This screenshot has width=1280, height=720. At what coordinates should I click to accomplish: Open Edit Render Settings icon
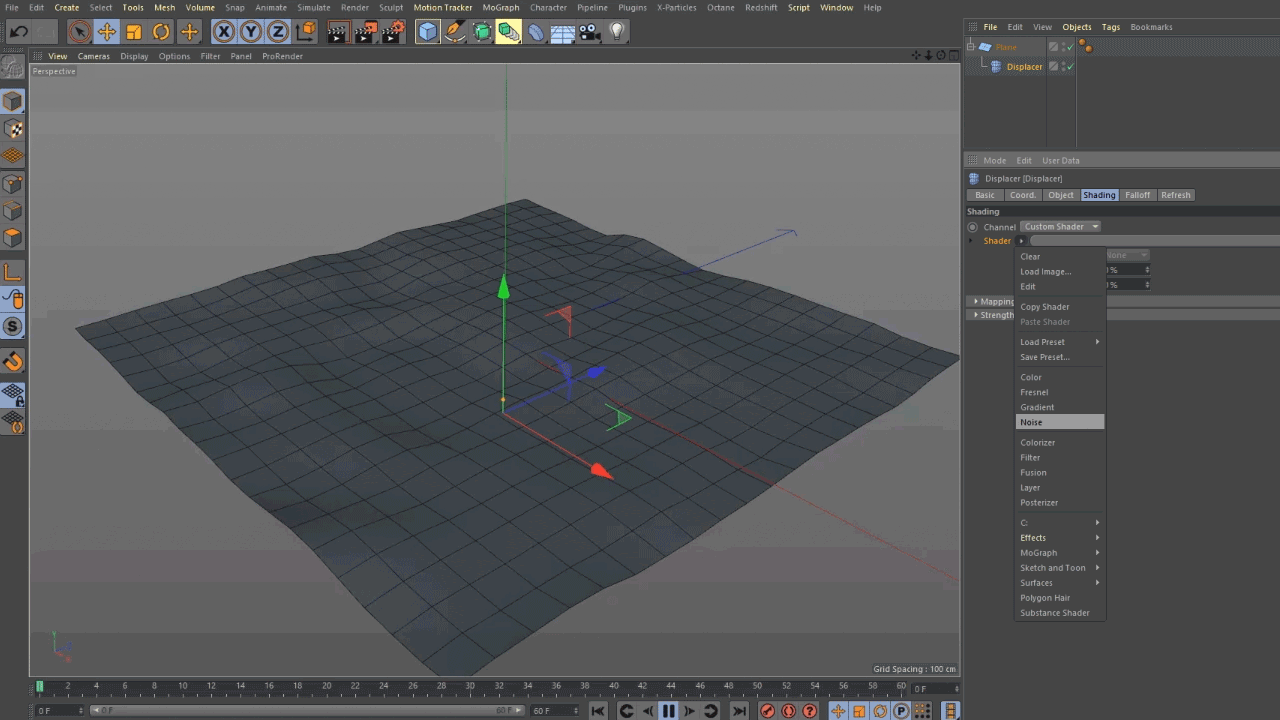pos(394,32)
